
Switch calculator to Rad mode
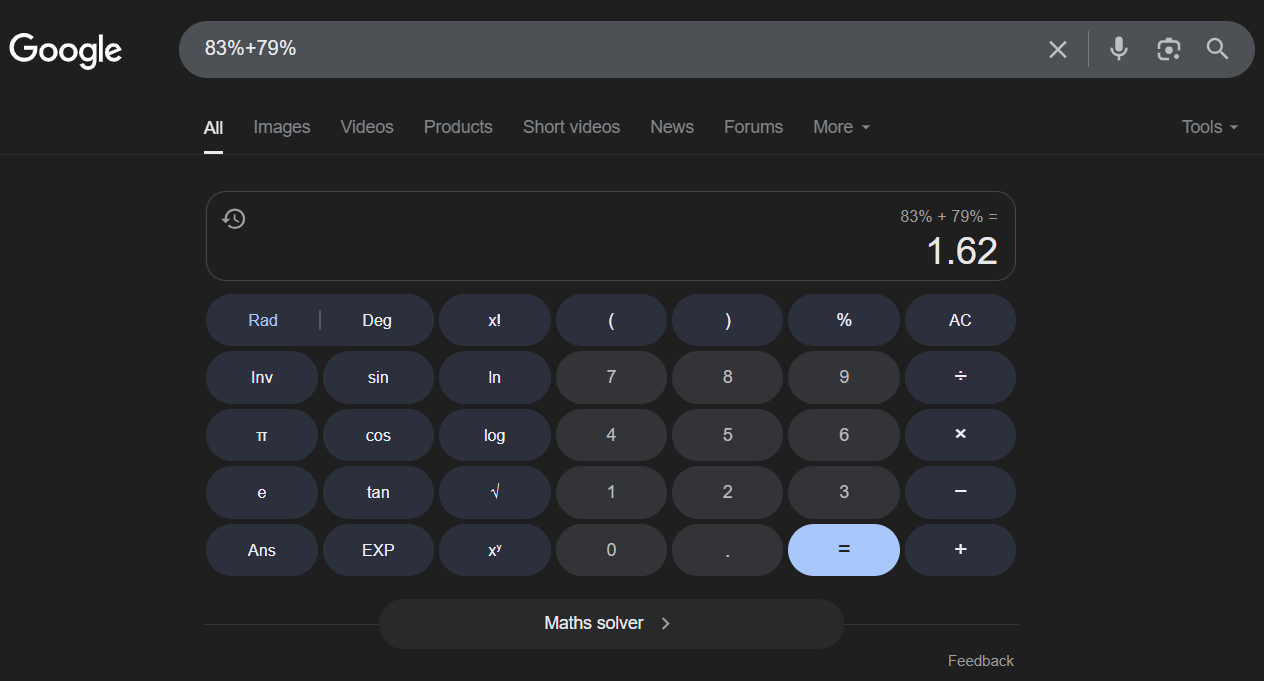263,320
